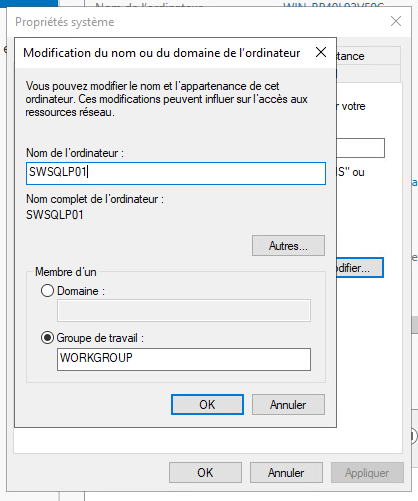Click the Modification du nom dialog title bar
Screen dimensions: 418x501
pos(162,53)
